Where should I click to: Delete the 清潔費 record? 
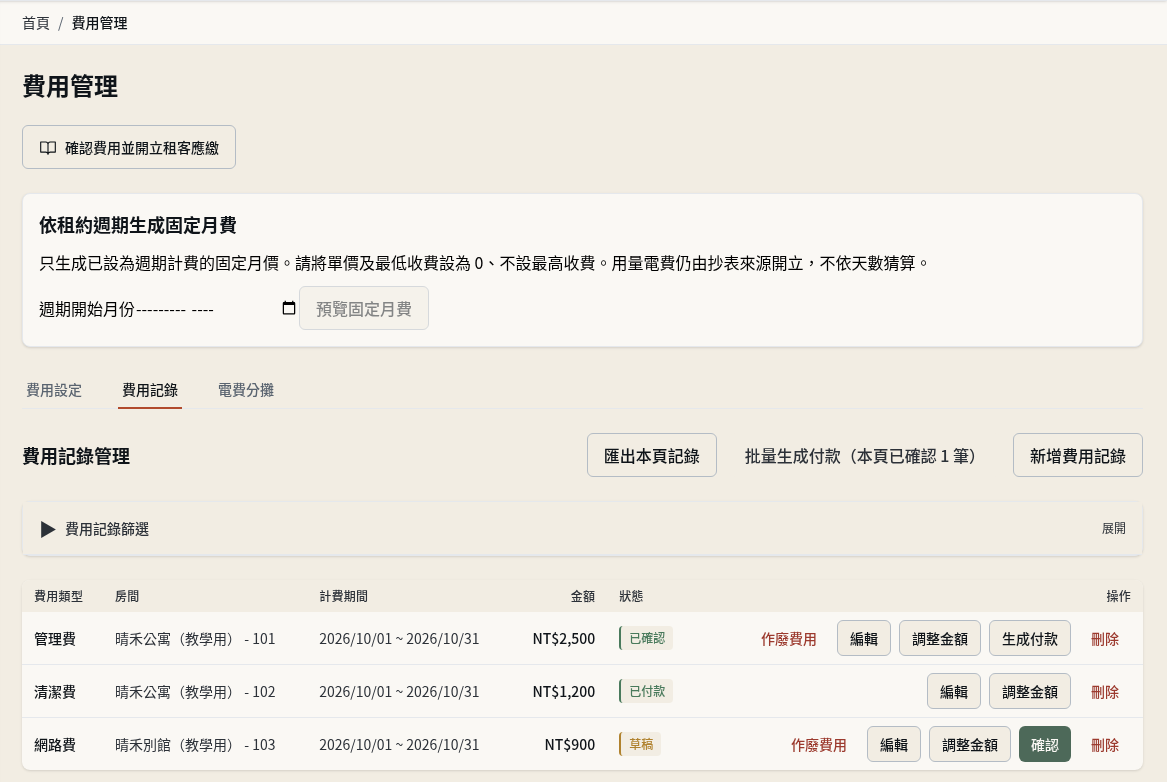pyautogui.click(x=1105, y=692)
